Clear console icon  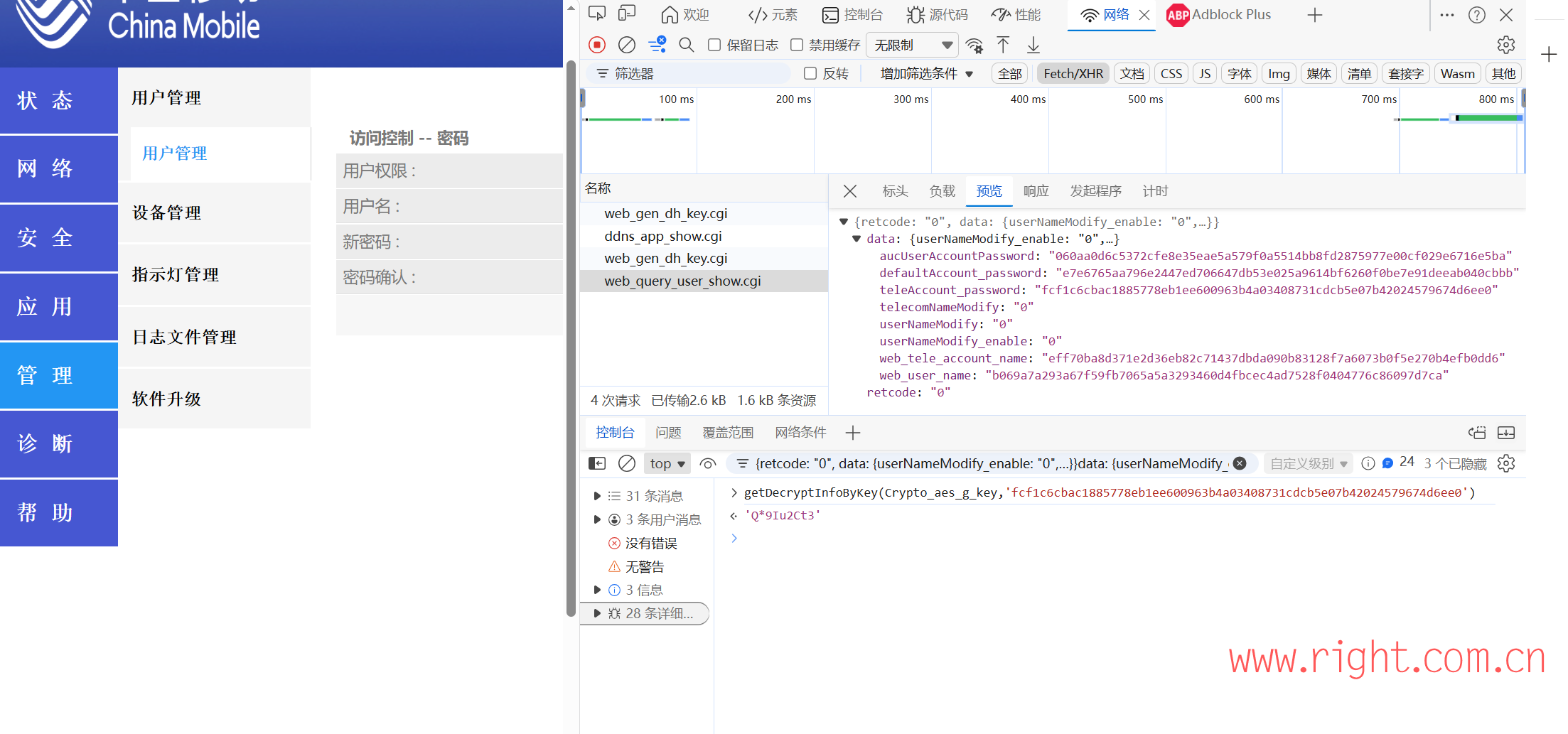point(627,463)
